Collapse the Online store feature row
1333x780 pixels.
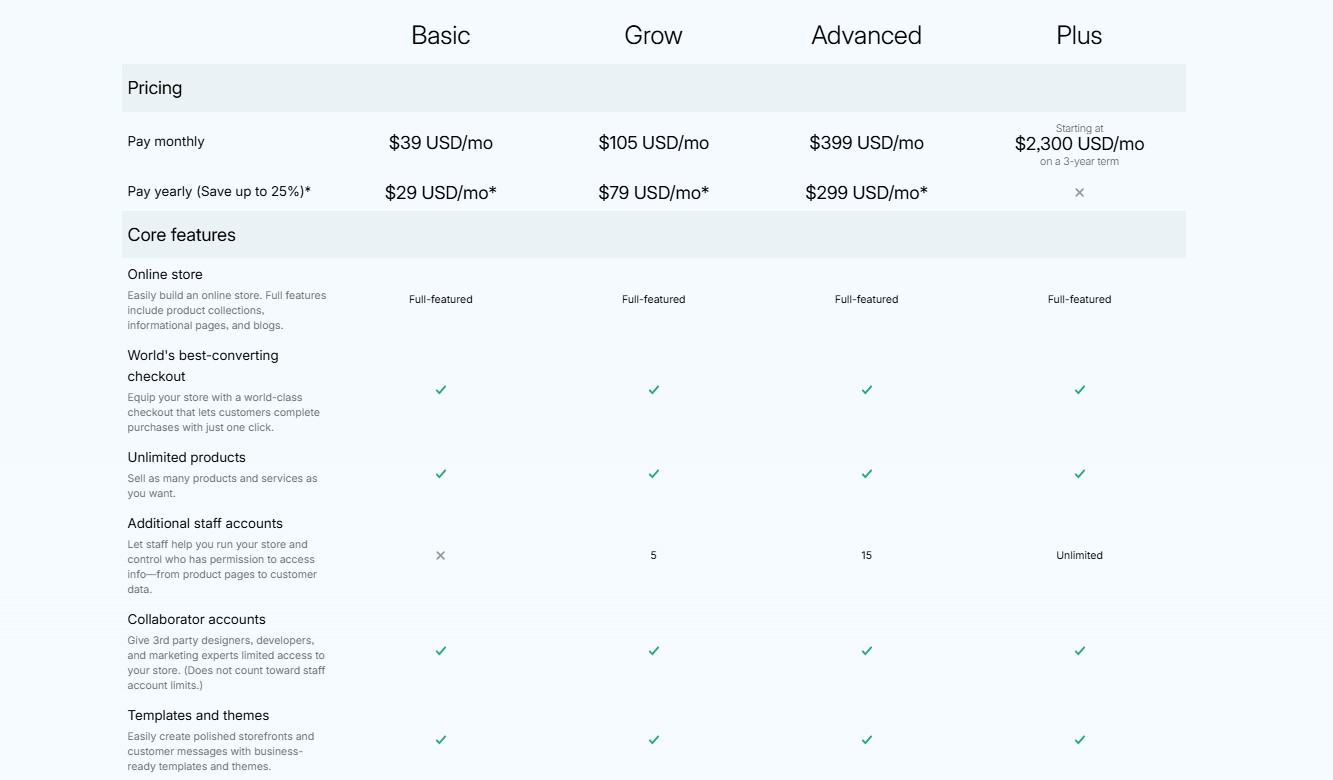click(165, 274)
